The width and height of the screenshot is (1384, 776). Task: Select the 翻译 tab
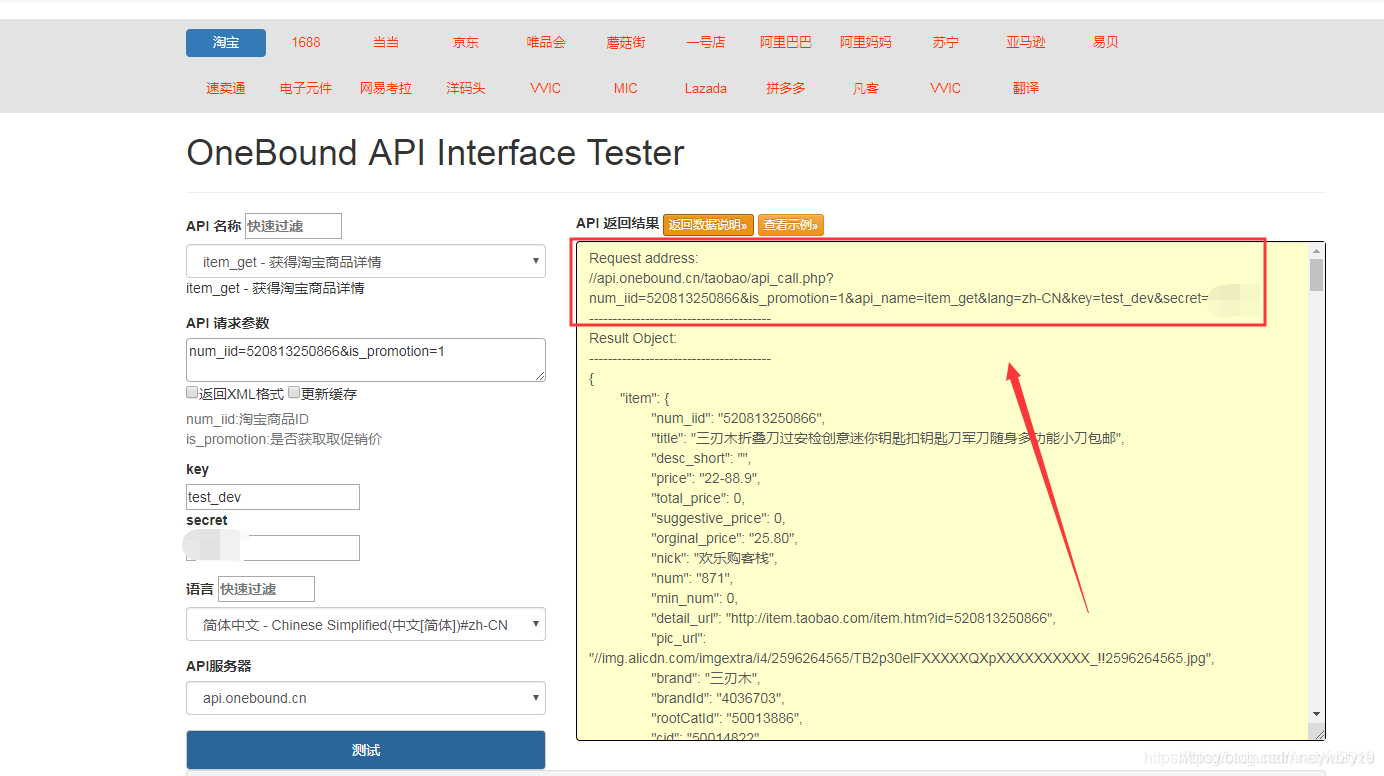(1026, 88)
